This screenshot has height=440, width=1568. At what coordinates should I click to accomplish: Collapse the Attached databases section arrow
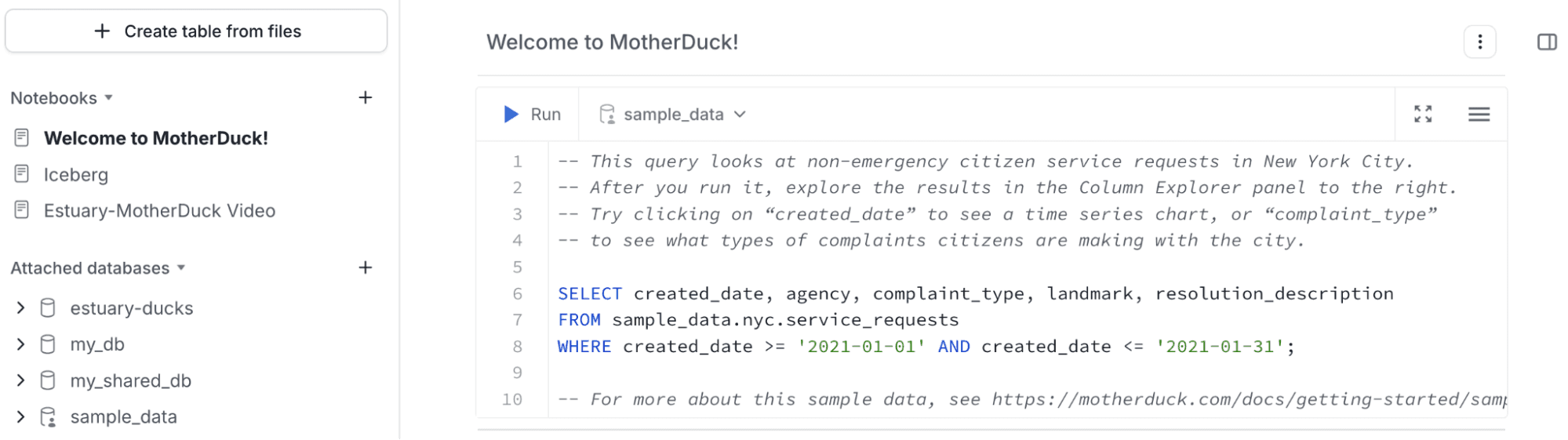[181, 268]
